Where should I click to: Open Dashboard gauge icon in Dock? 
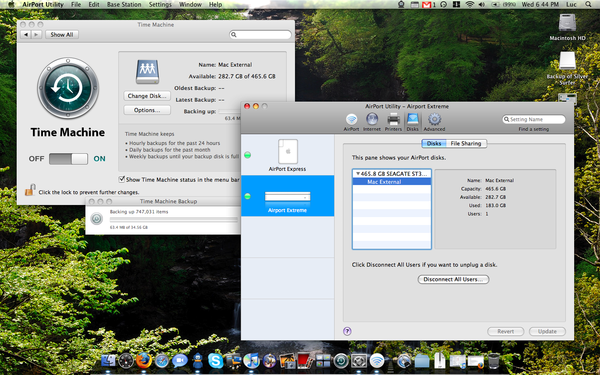click(x=126, y=360)
